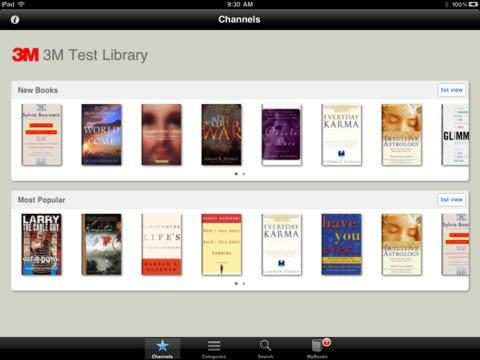Open the World War book cover
Image resolution: width=480 pixels, height=360 pixels.
coord(222,135)
